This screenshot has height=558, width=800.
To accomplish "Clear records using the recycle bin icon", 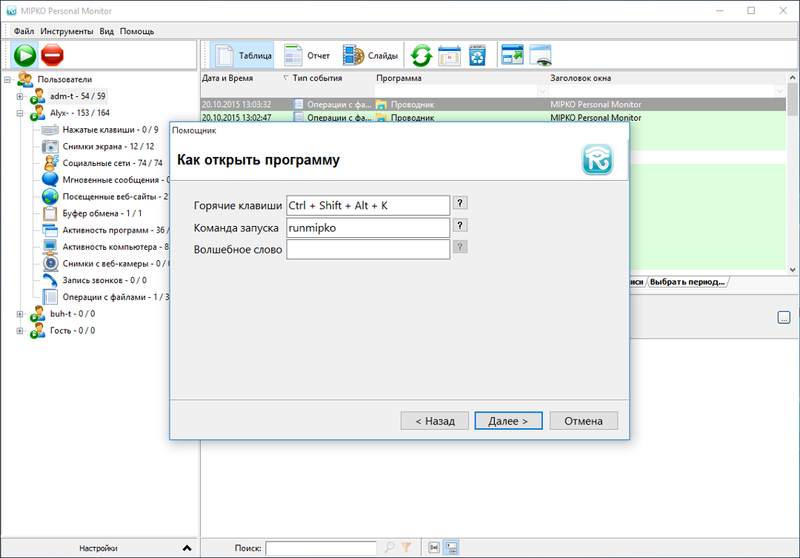I will [478, 55].
